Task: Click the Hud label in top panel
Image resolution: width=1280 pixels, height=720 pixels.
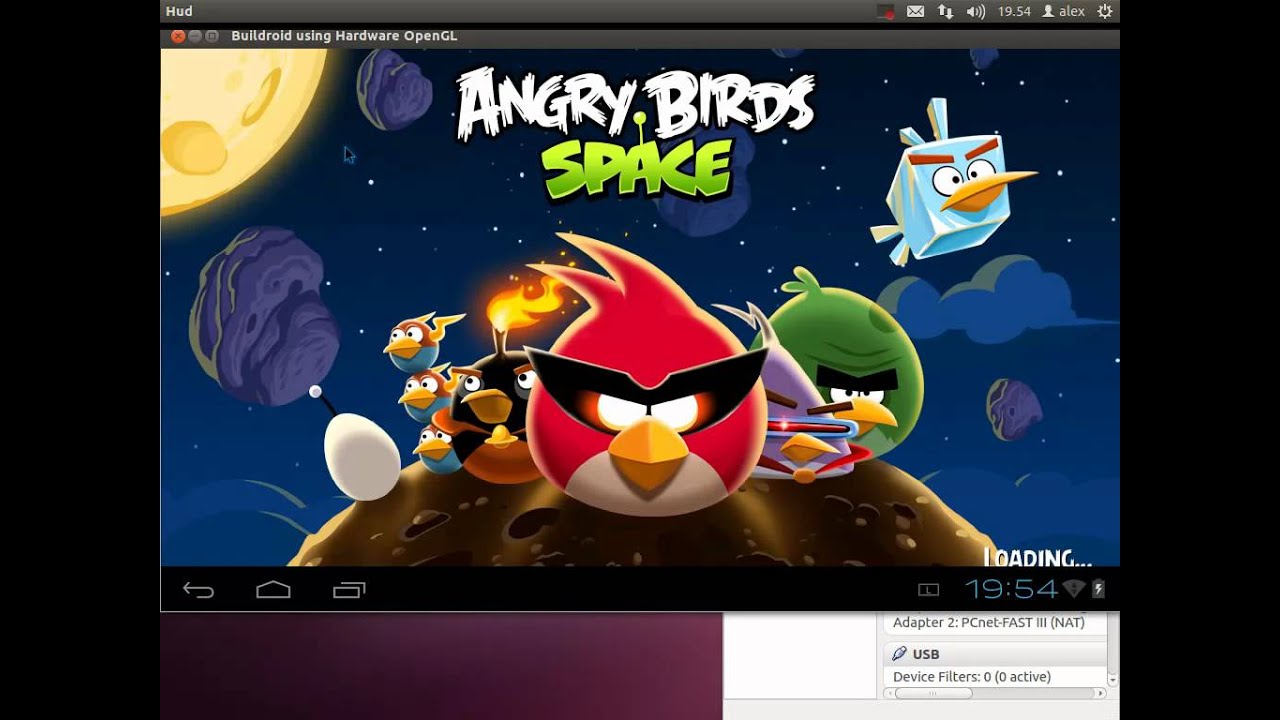Action: click(179, 11)
